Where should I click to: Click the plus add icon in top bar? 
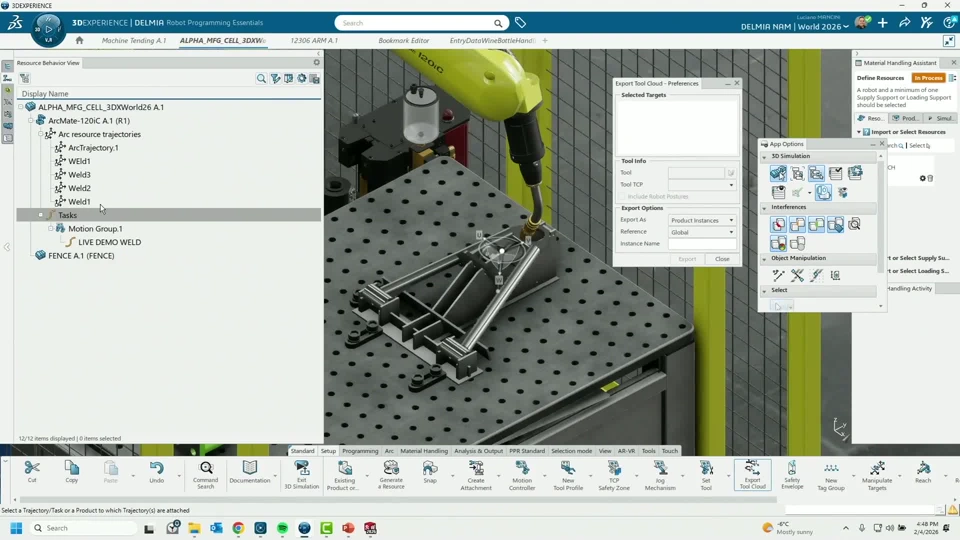(882, 23)
